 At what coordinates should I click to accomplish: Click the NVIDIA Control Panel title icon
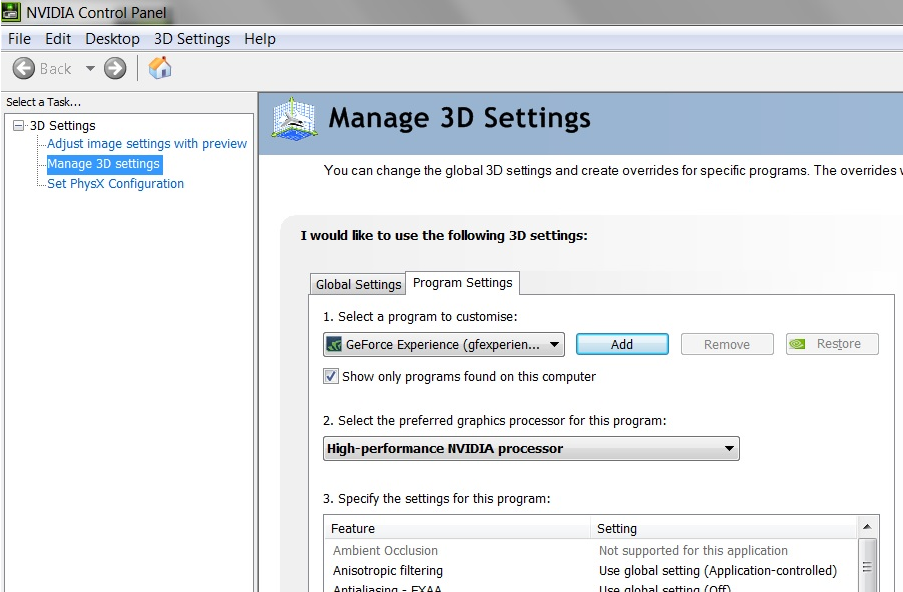point(11,12)
